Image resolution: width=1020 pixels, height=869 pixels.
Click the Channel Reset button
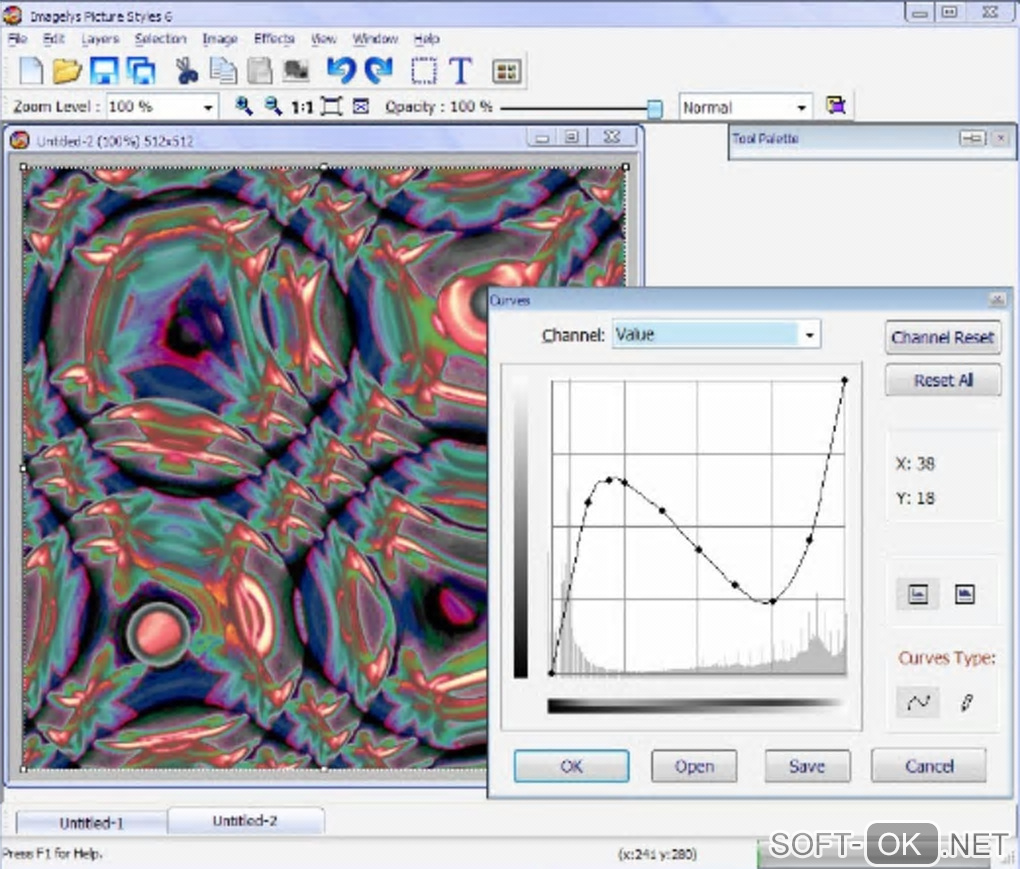point(943,337)
